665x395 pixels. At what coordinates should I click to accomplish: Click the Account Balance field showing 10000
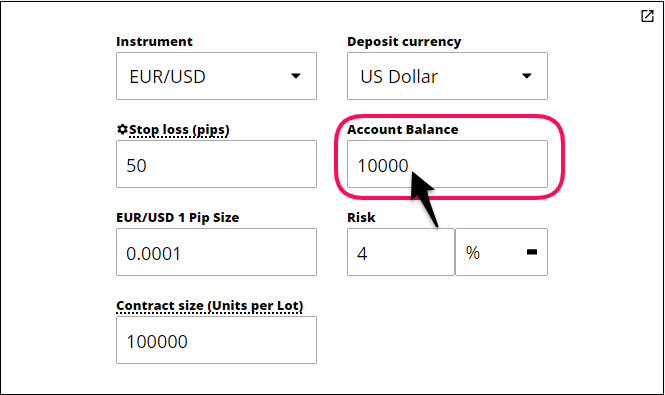tap(447, 164)
